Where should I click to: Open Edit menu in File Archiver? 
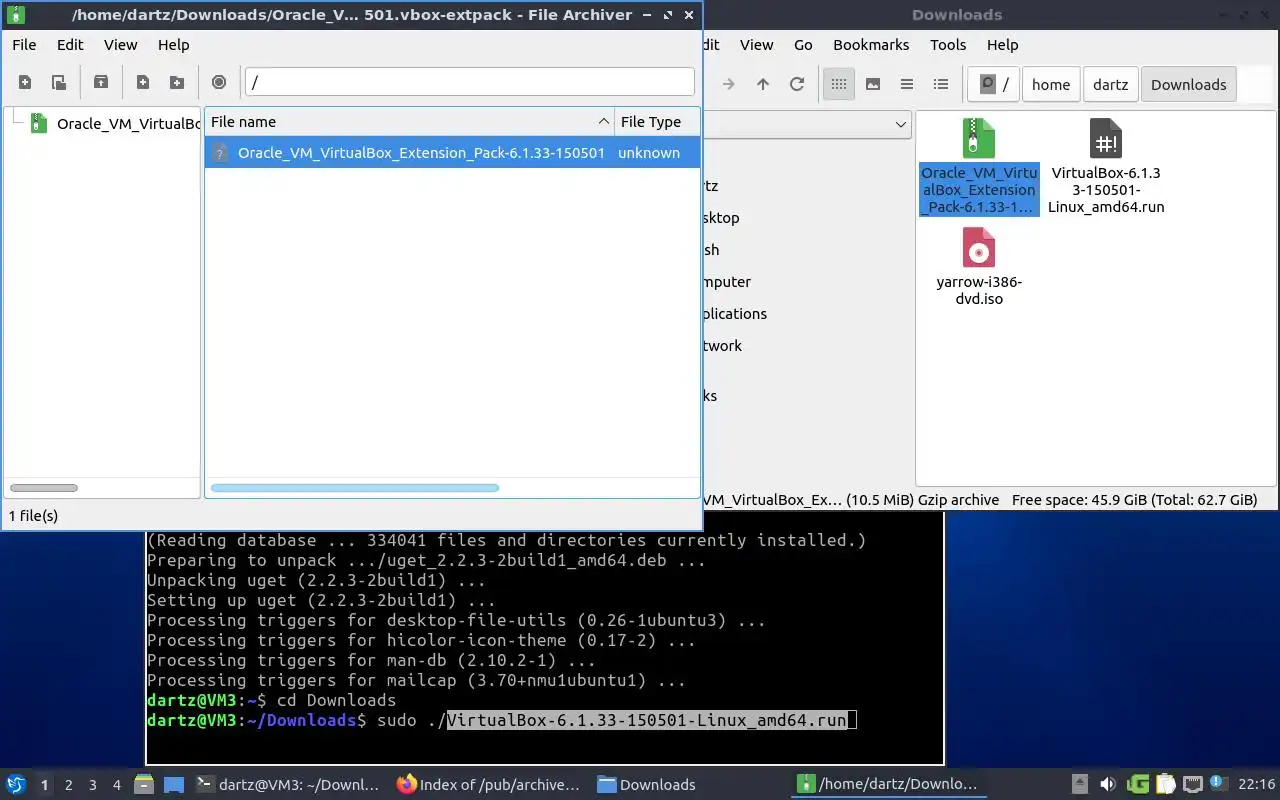(x=70, y=45)
